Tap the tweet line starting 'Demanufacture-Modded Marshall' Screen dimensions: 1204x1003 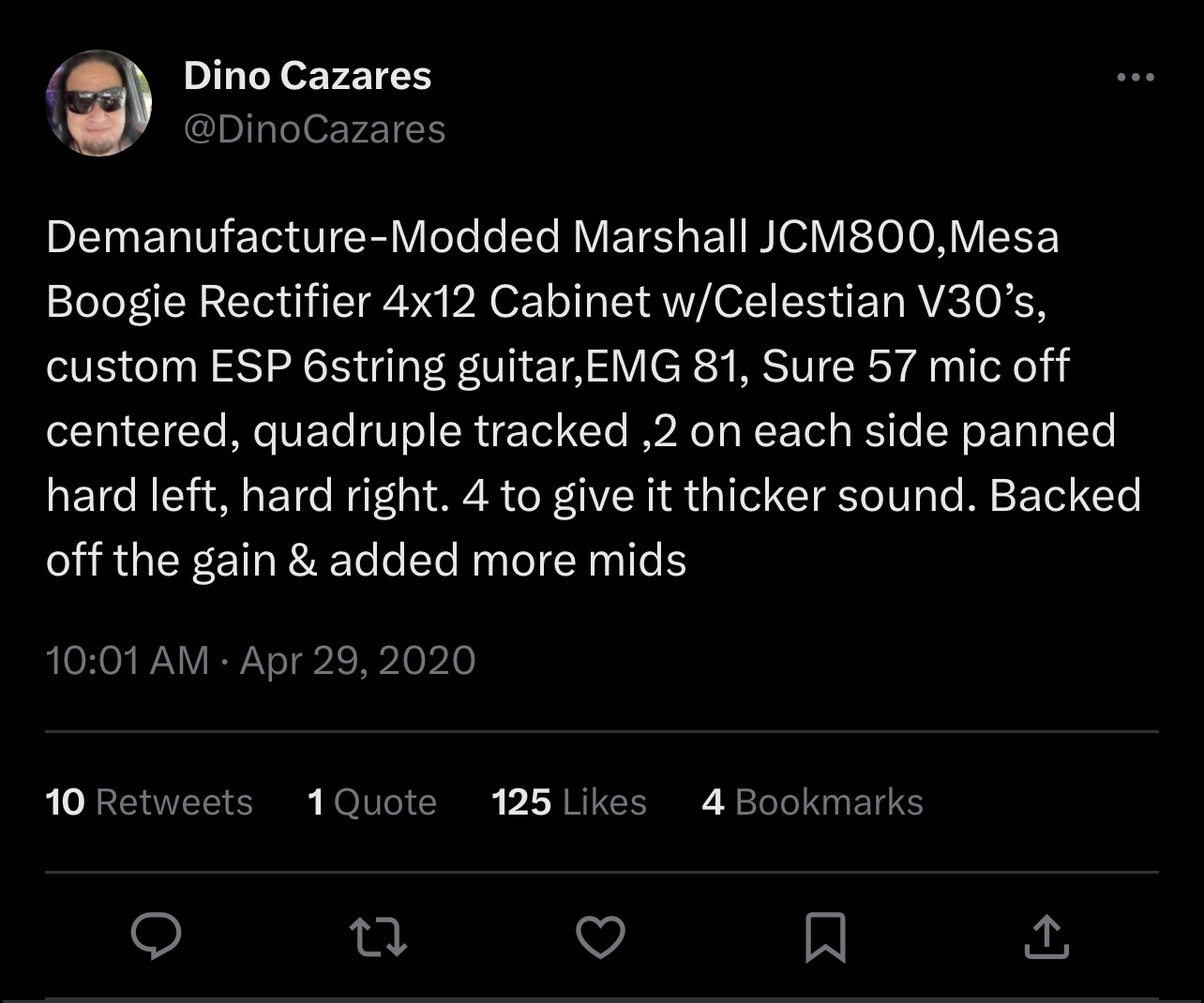tap(551, 237)
